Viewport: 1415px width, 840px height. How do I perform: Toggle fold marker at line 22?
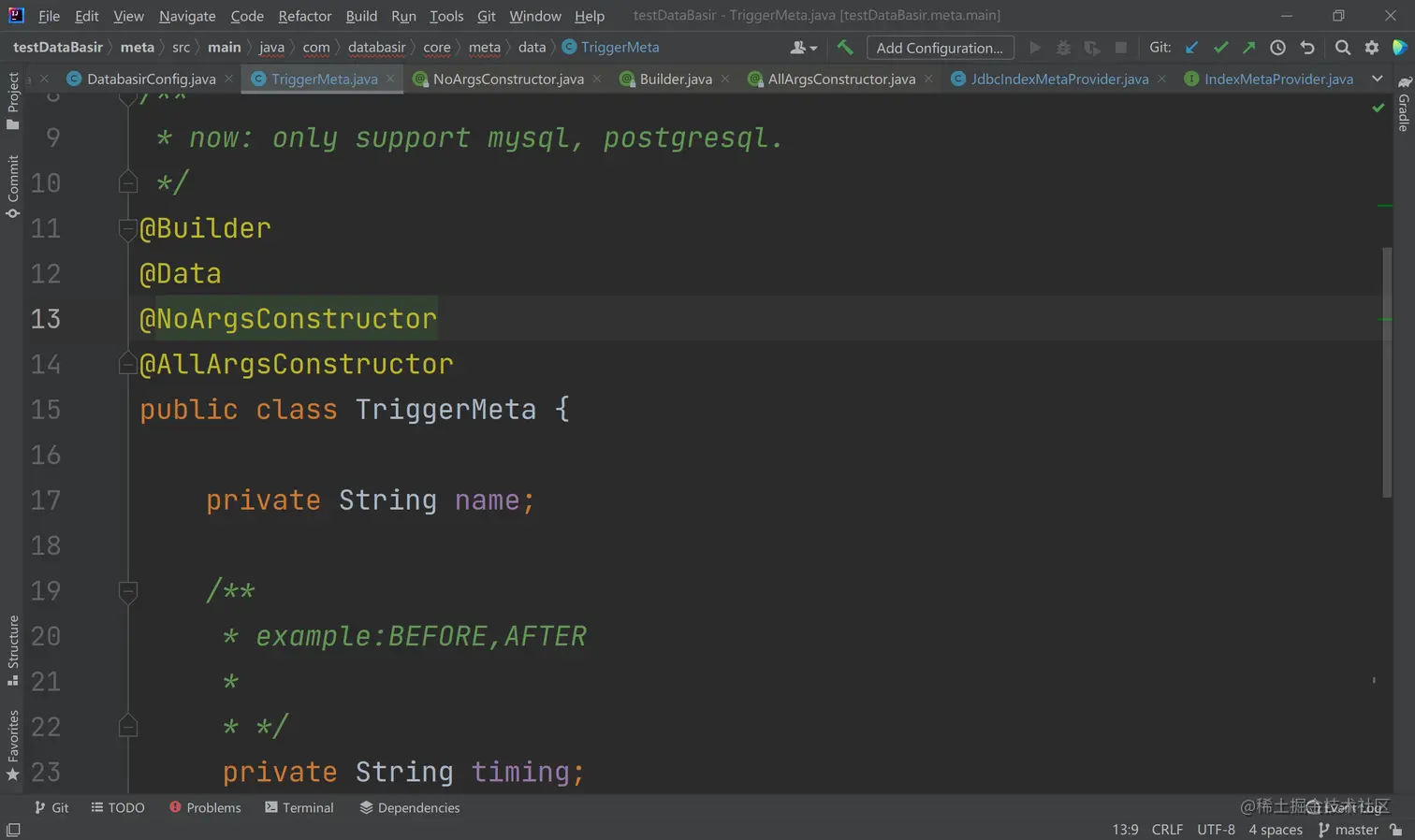(128, 726)
